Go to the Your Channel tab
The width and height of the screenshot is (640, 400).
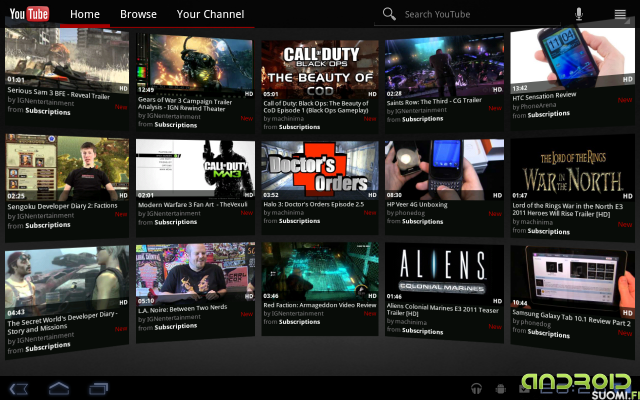click(210, 14)
